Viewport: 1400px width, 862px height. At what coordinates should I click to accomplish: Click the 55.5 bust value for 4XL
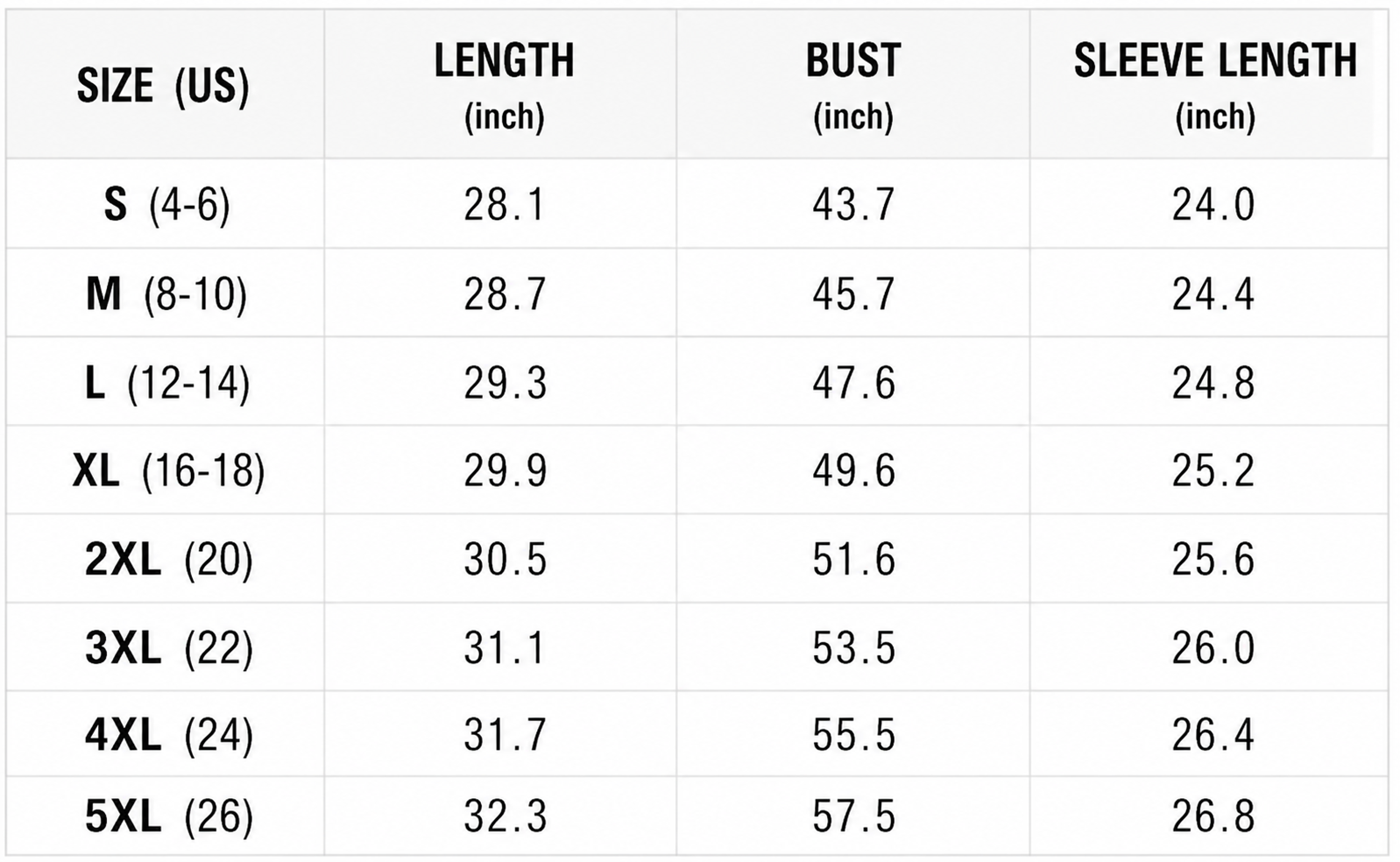(x=853, y=734)
